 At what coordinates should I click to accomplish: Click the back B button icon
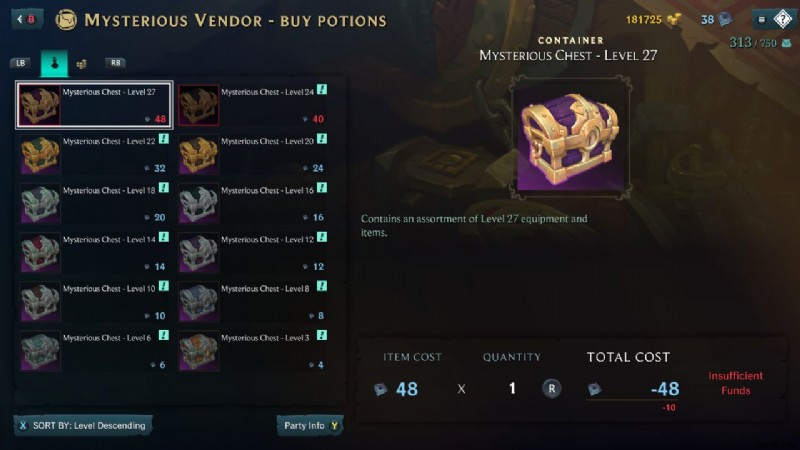point(27,19)
